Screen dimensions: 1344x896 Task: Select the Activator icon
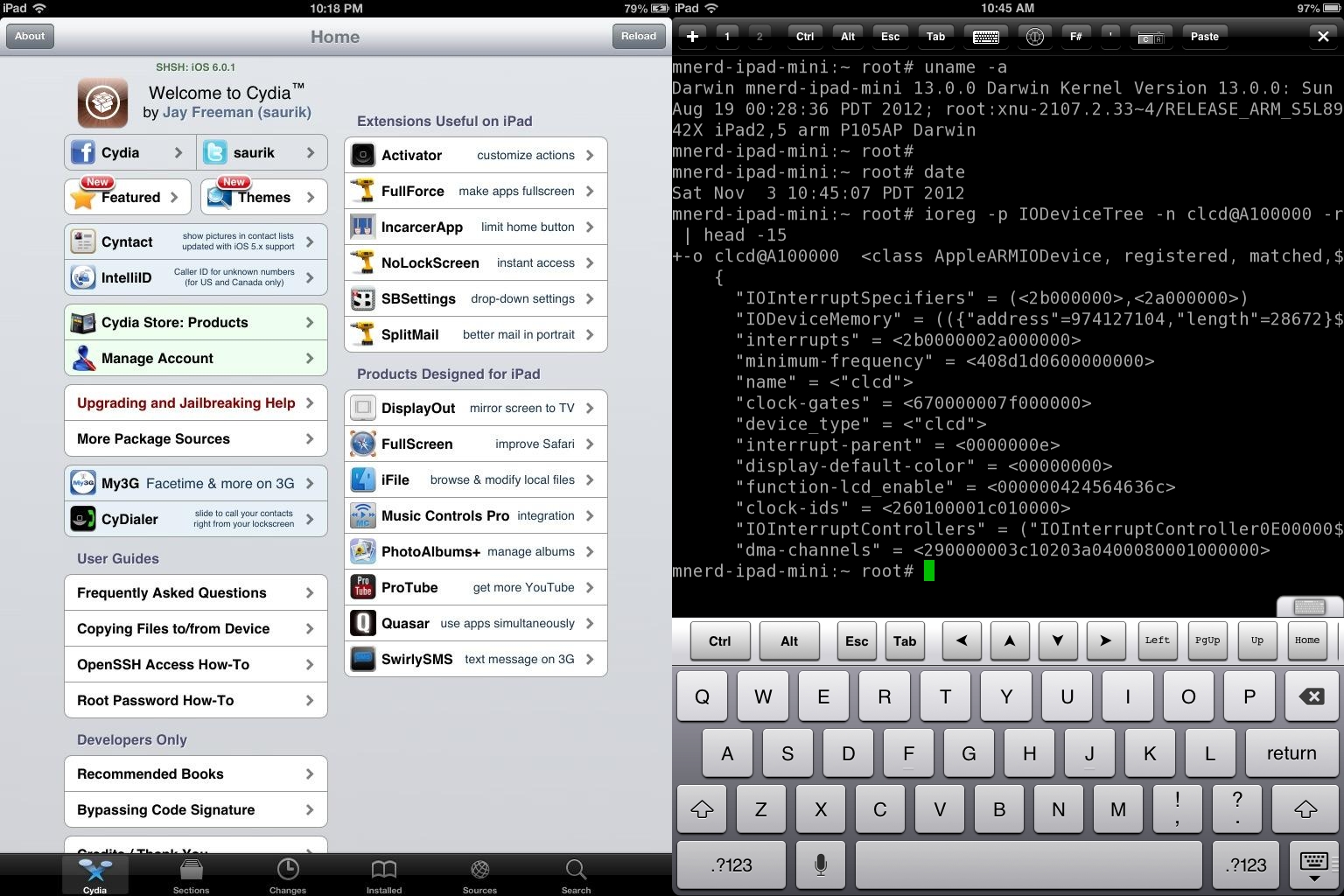pyautogui.click(x=363, y=155)
